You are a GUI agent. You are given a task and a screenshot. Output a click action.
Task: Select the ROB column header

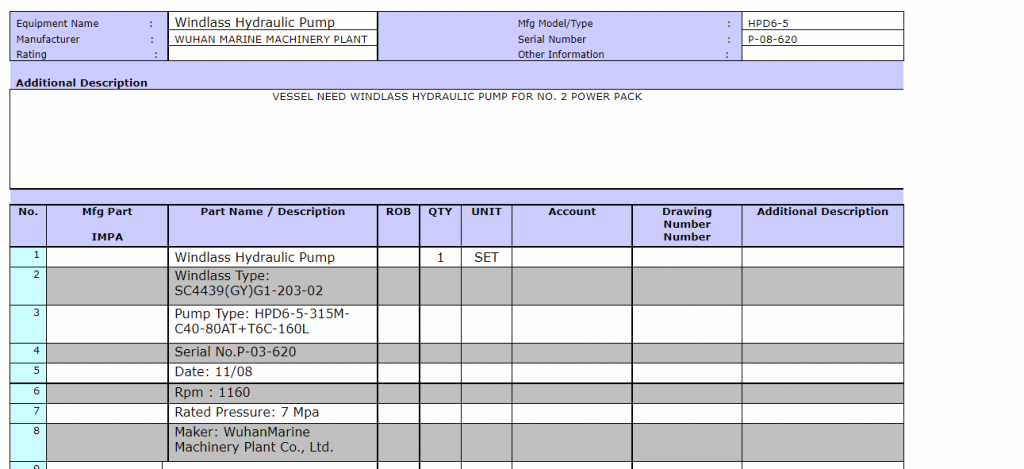(x=398, y=212)
